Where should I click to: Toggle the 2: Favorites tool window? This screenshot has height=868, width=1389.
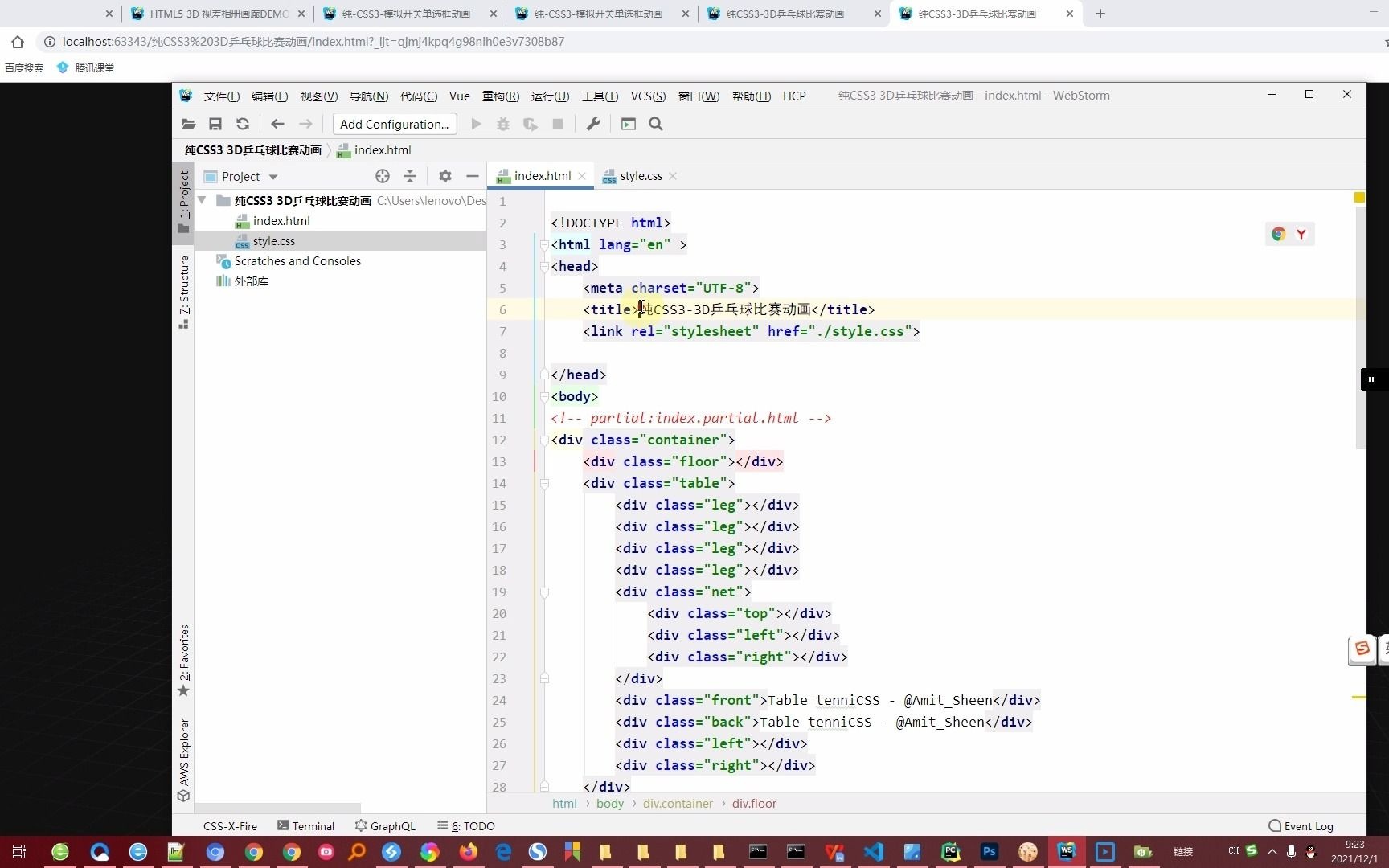click(x=184, y=661)
